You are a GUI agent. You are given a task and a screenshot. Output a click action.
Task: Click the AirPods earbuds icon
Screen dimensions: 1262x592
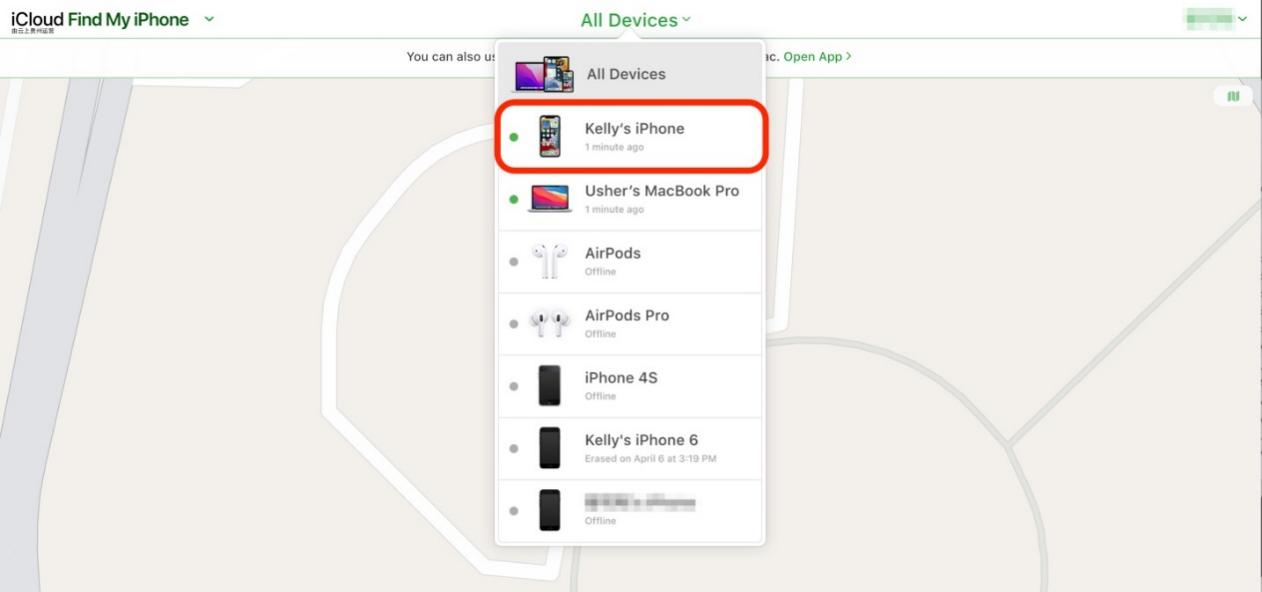(x=550, y=261)
